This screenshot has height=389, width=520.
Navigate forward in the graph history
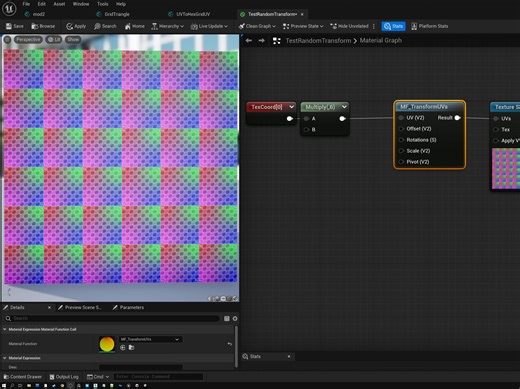pos(262,41)
